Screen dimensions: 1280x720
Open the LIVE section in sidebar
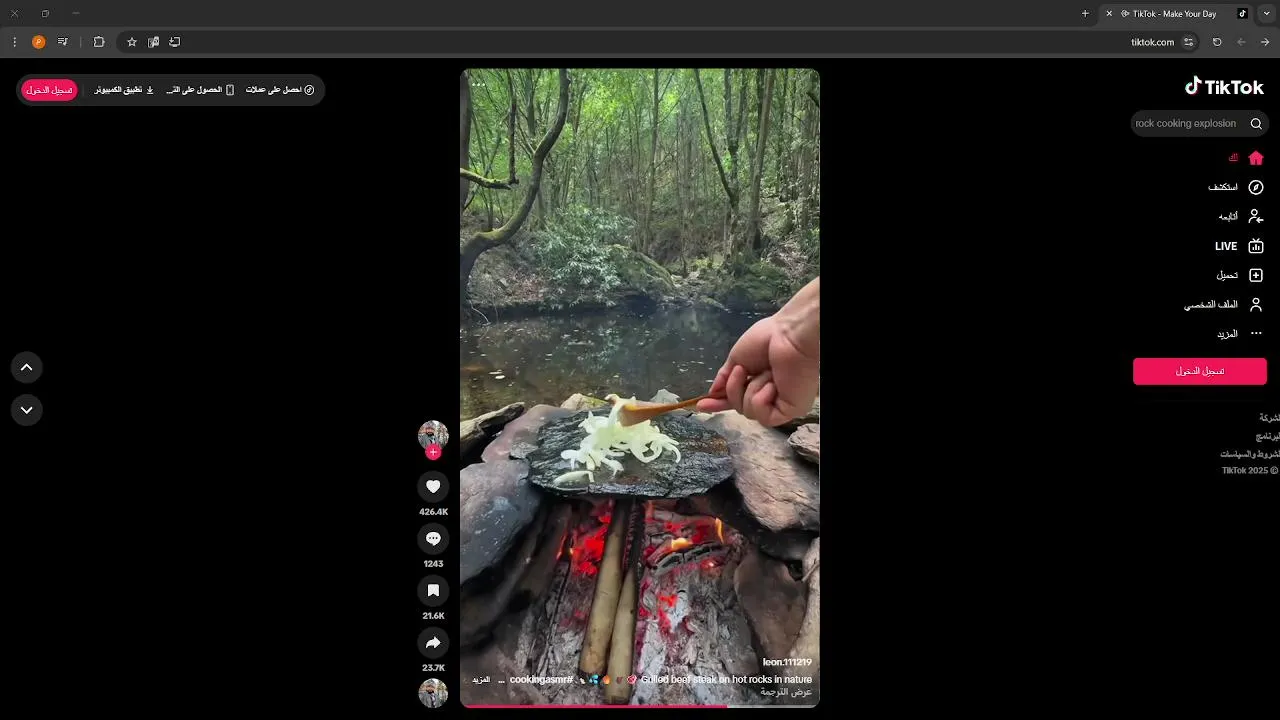1238,246
